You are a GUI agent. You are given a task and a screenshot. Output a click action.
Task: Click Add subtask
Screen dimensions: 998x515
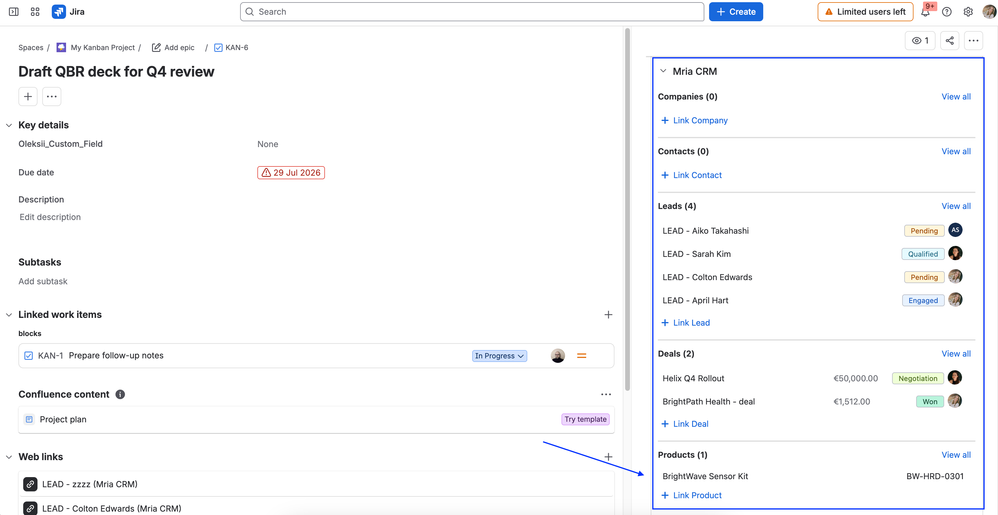[x=43, y=281]
